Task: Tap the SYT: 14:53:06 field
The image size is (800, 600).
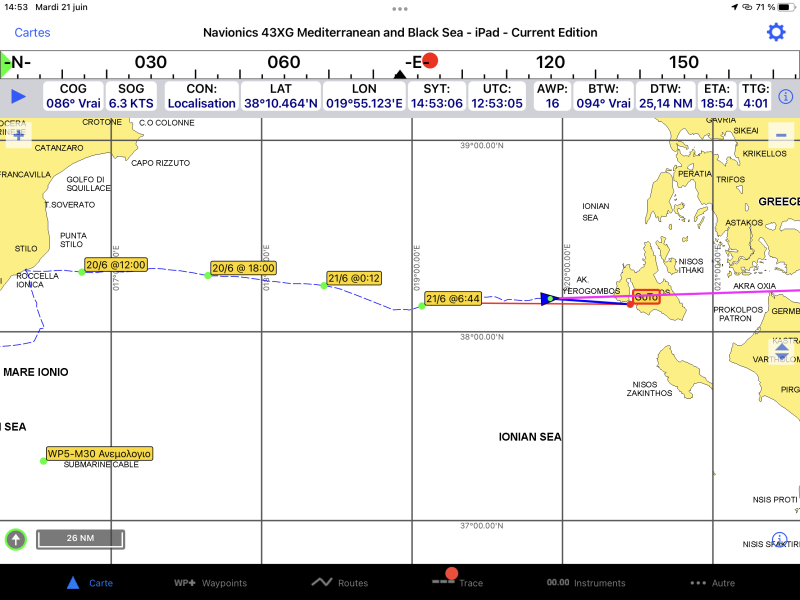Action: point(437,96)
